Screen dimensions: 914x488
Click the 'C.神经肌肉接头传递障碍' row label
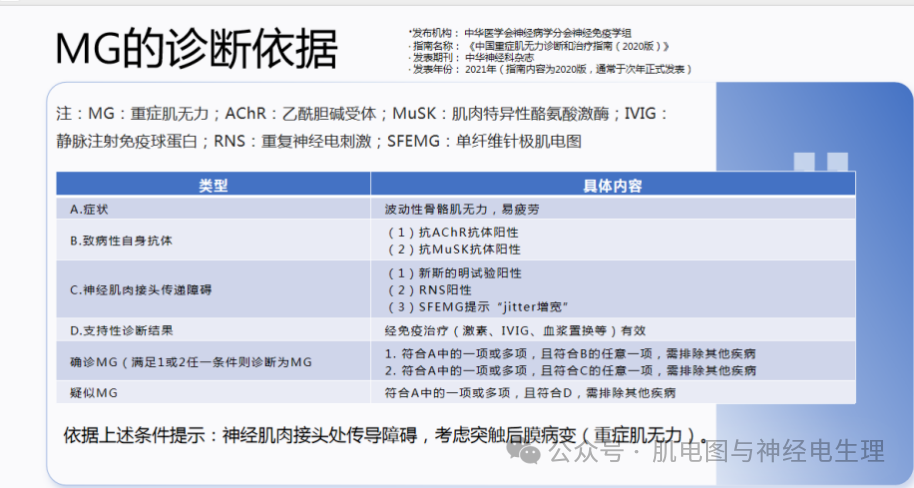140,289
